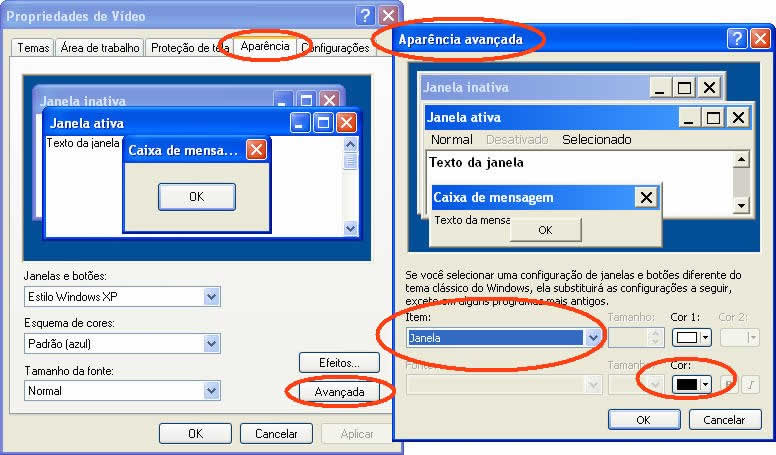Viewport: 776px width, 455px height.
Task: Click scroll up arrow in Texto da janela preview
Action: coord(741,159)
